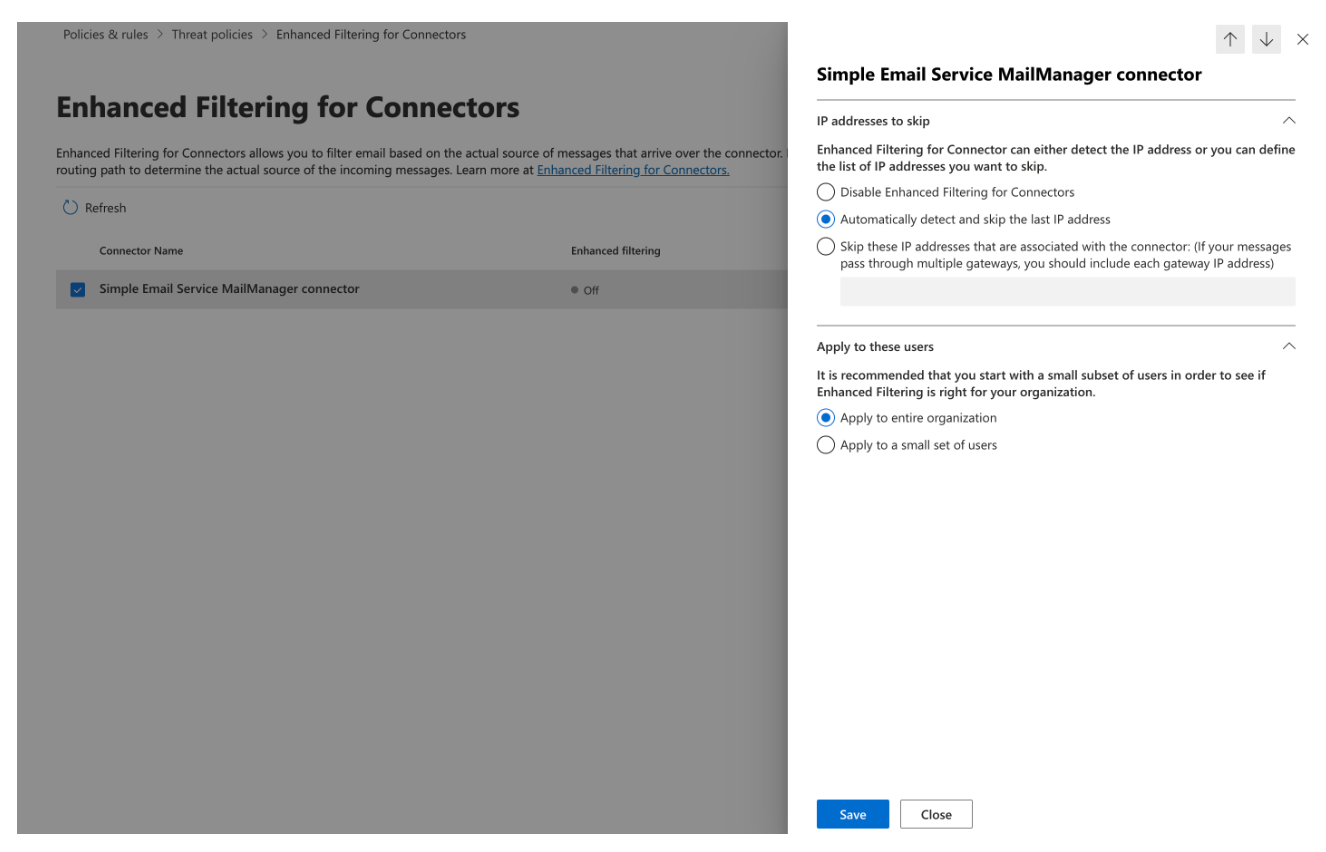
Task: Select Automatically detect and skip the last IP address
Action: (x=826, y=219)
